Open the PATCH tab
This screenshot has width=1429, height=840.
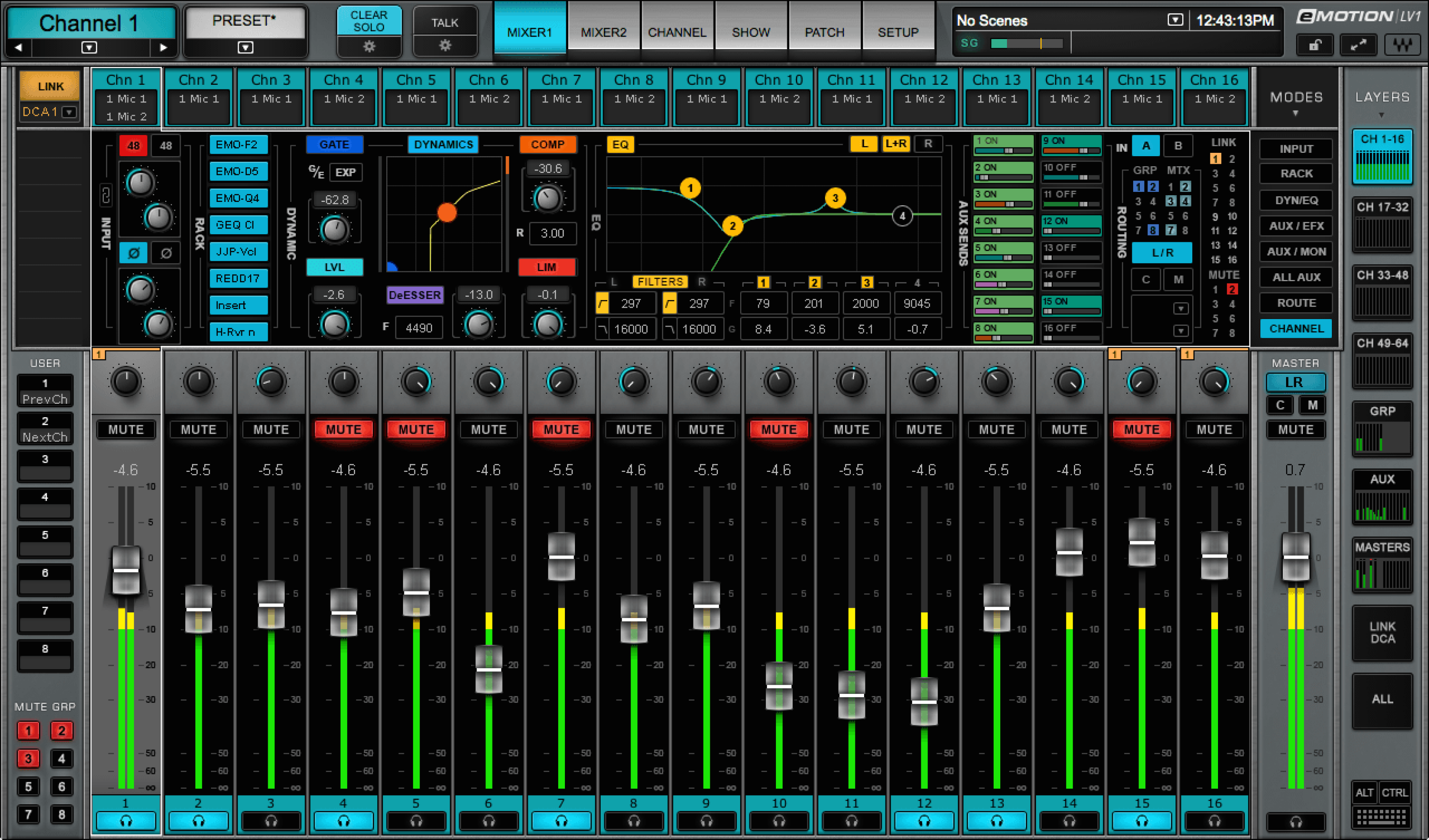pos(824,31)
